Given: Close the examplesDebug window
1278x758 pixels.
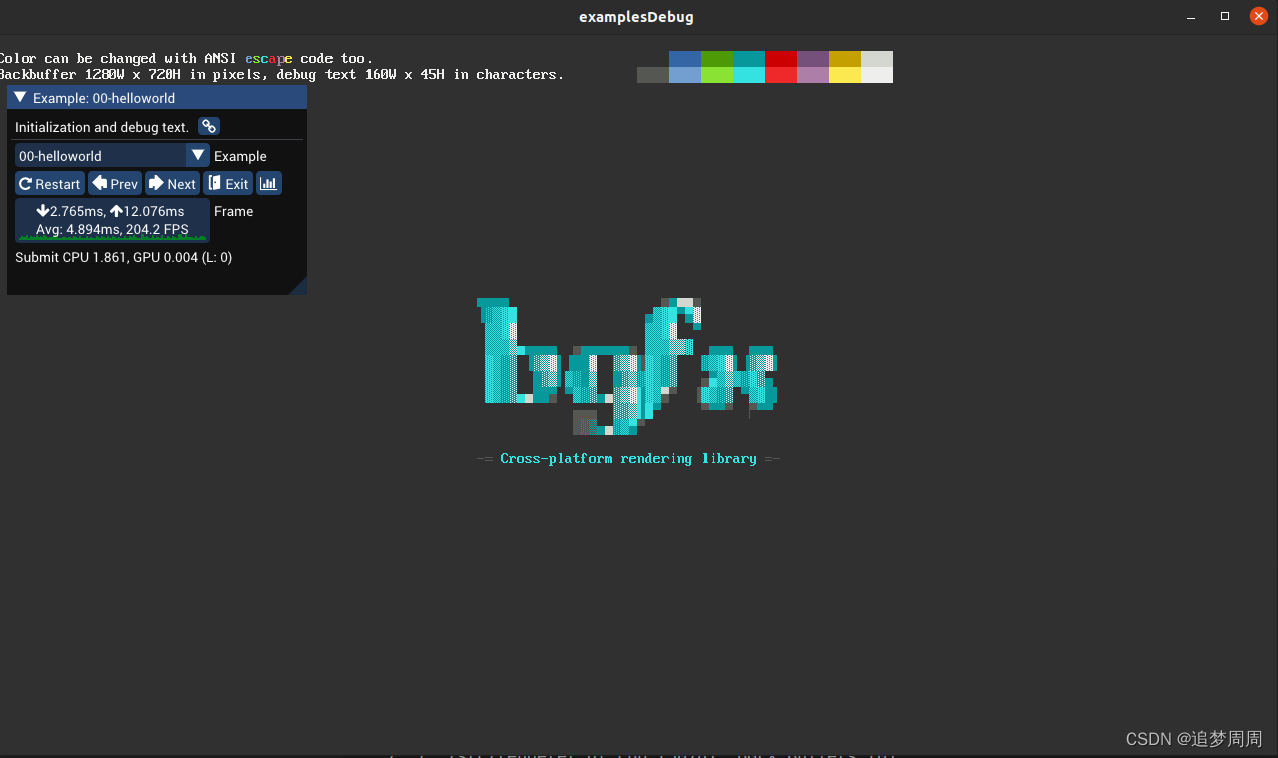Looking at the screenshot, I should coord(1258,16).
